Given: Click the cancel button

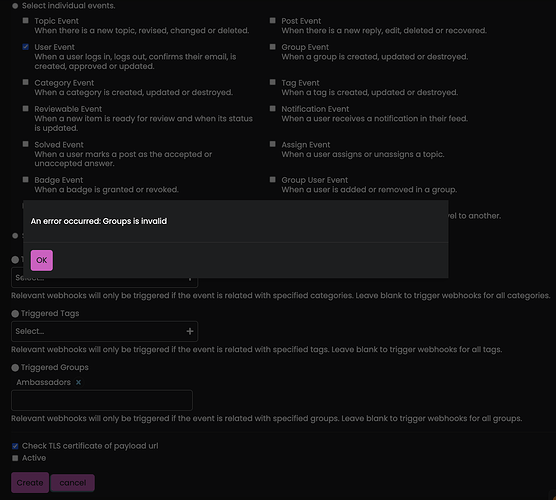Looking at the screenshot, I should pyautogui.click(x=73, y=483).
